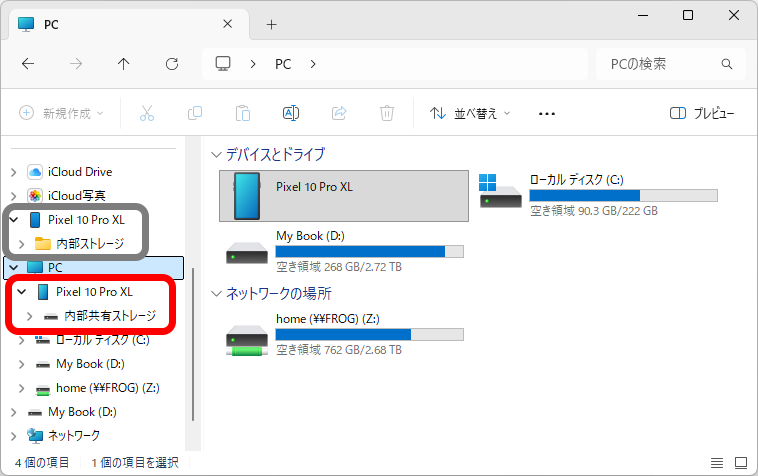The height and width of the screenshot is (476, 758).
Task: Open iCloud写真 in the sidebar
Action: (x=76, y=196)
